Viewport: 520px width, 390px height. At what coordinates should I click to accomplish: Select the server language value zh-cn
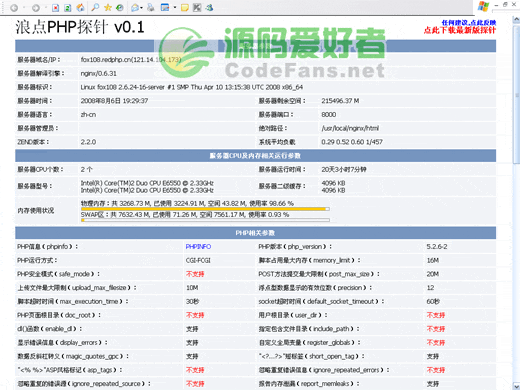pyautogui.click(x=88, y=114)
